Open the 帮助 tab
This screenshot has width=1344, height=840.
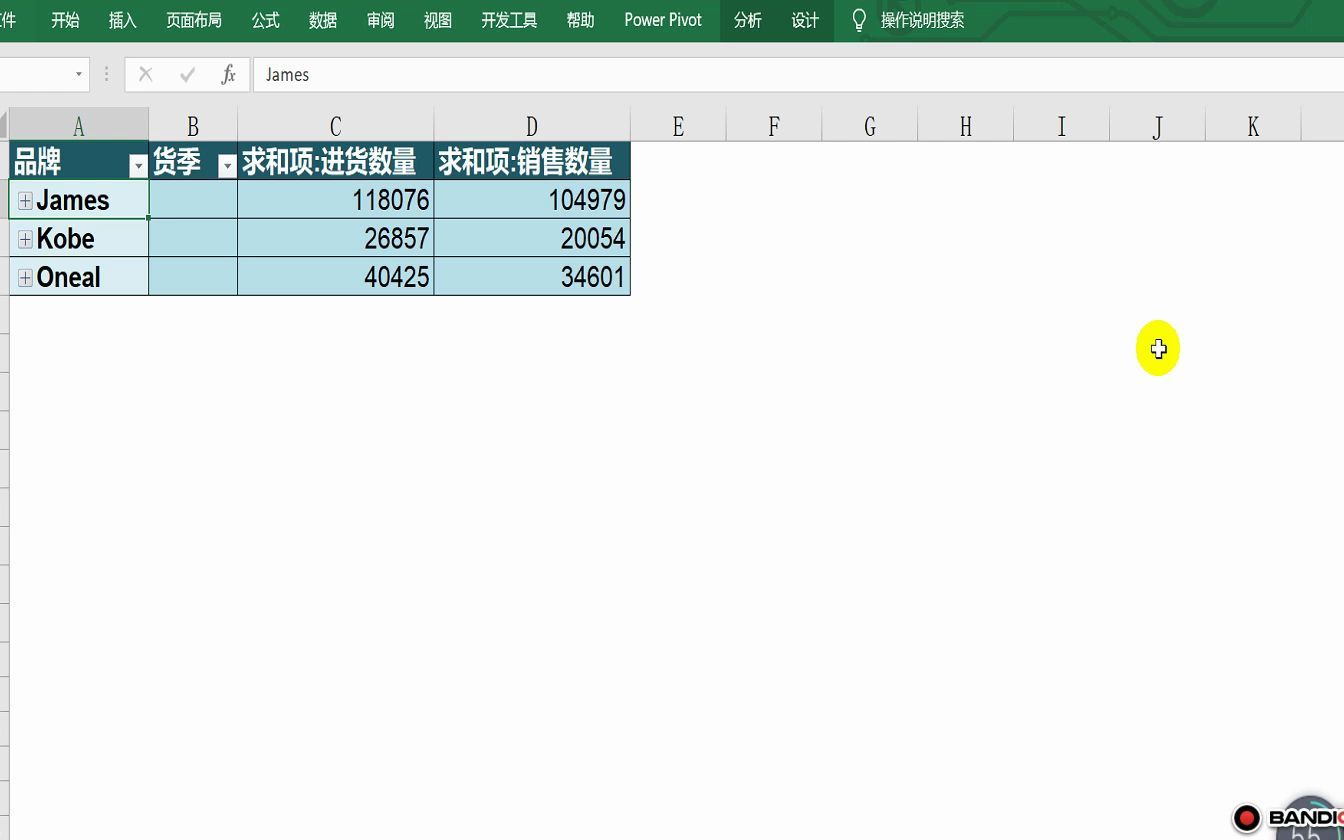coord(580,20)
